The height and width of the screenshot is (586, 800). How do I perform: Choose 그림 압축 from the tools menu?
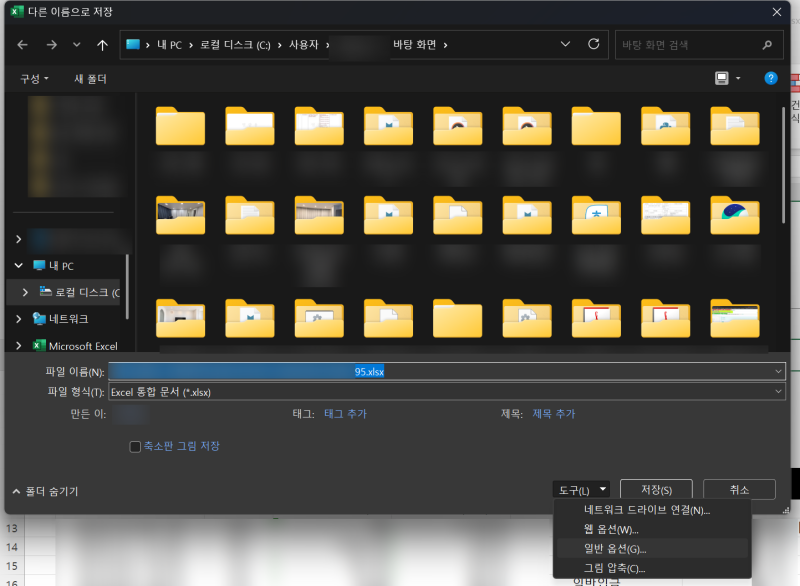[x=652, y=568]
